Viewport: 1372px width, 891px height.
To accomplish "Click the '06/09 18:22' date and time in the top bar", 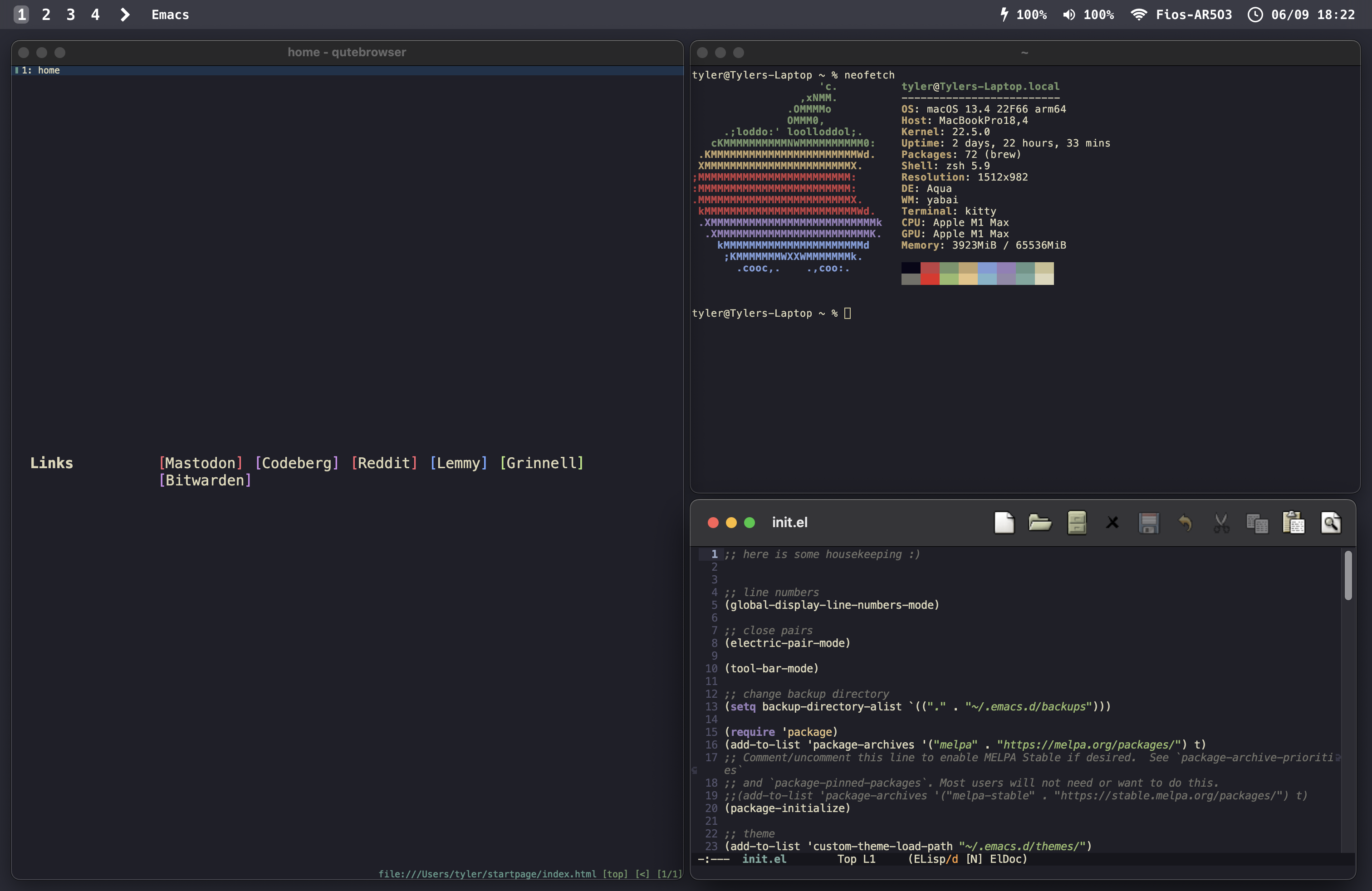I will click(1313, 15).
